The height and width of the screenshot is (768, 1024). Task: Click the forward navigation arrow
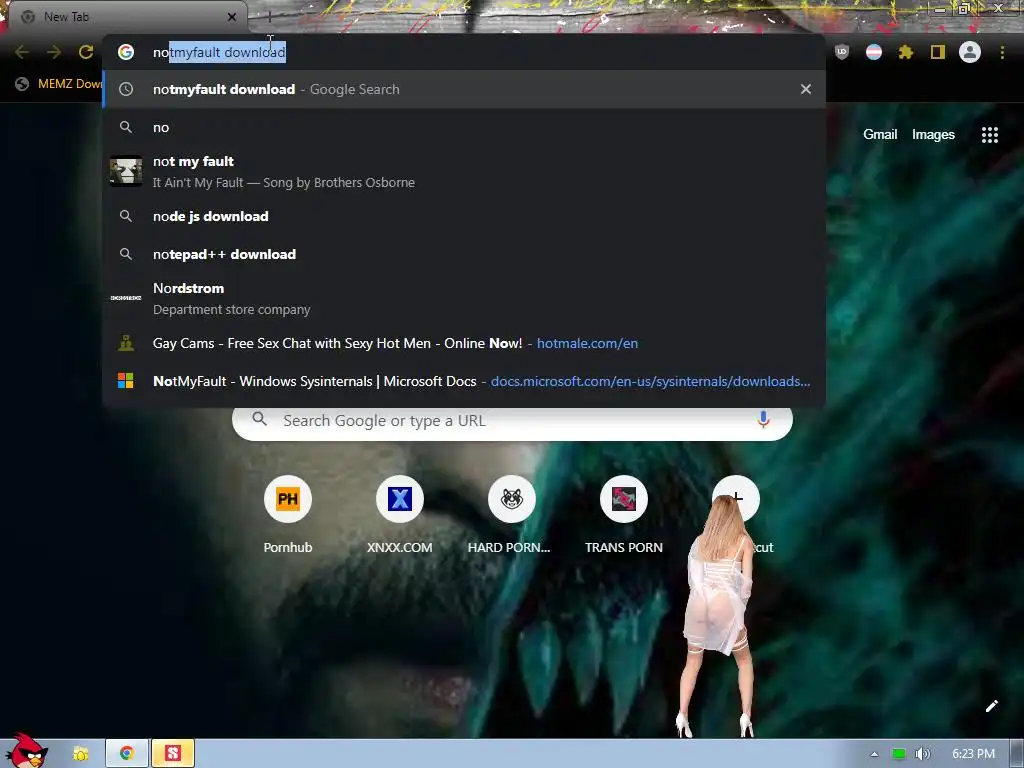click(x=54, y=52)
